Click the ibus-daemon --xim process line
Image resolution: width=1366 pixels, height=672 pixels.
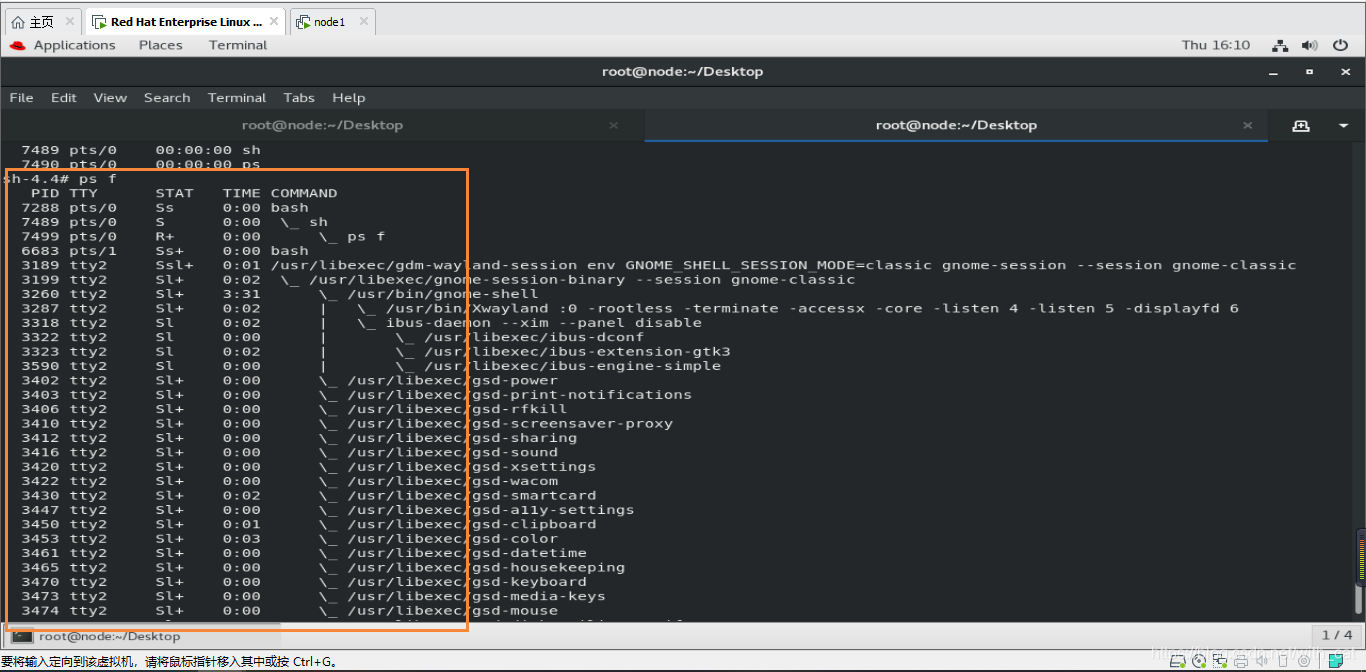(x=361, y=323)
